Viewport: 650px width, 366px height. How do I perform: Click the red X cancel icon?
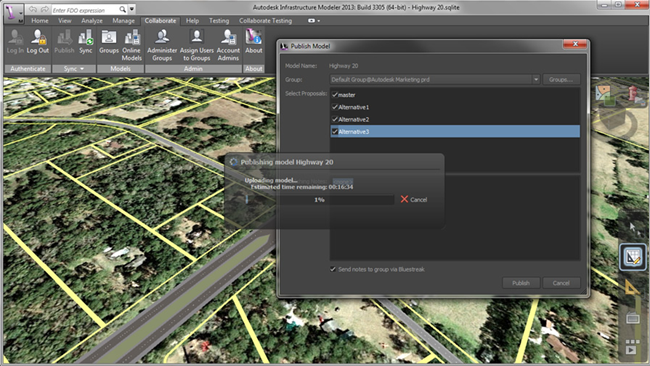click(x=405, y=199)
